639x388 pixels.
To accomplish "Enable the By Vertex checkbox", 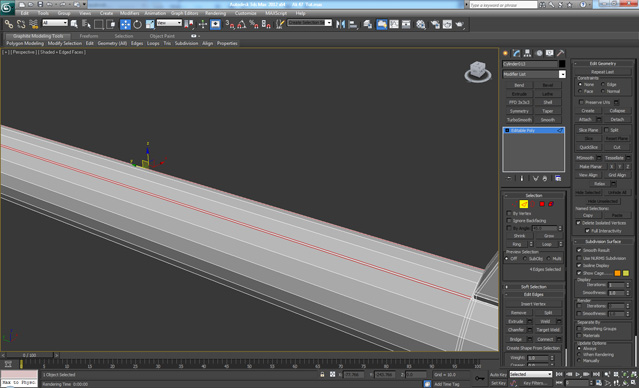I will pos(509,214).
